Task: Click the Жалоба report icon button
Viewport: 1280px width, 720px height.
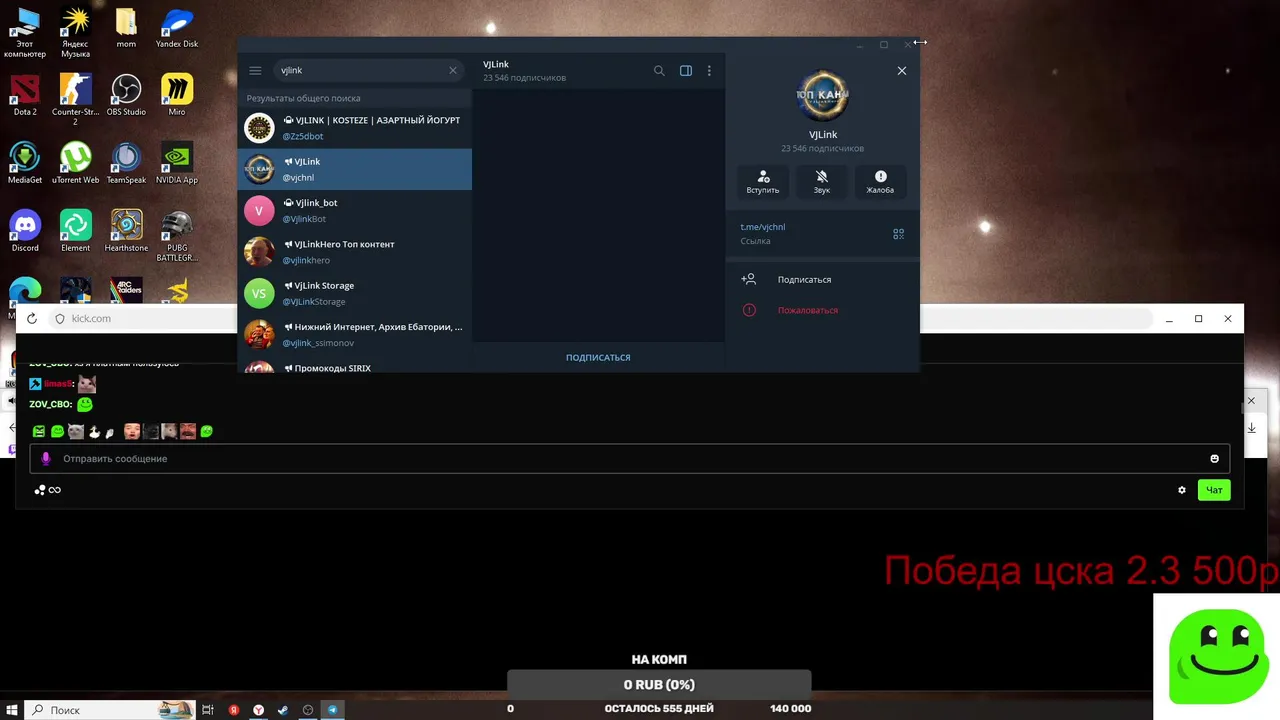Action: coord(880,181)
